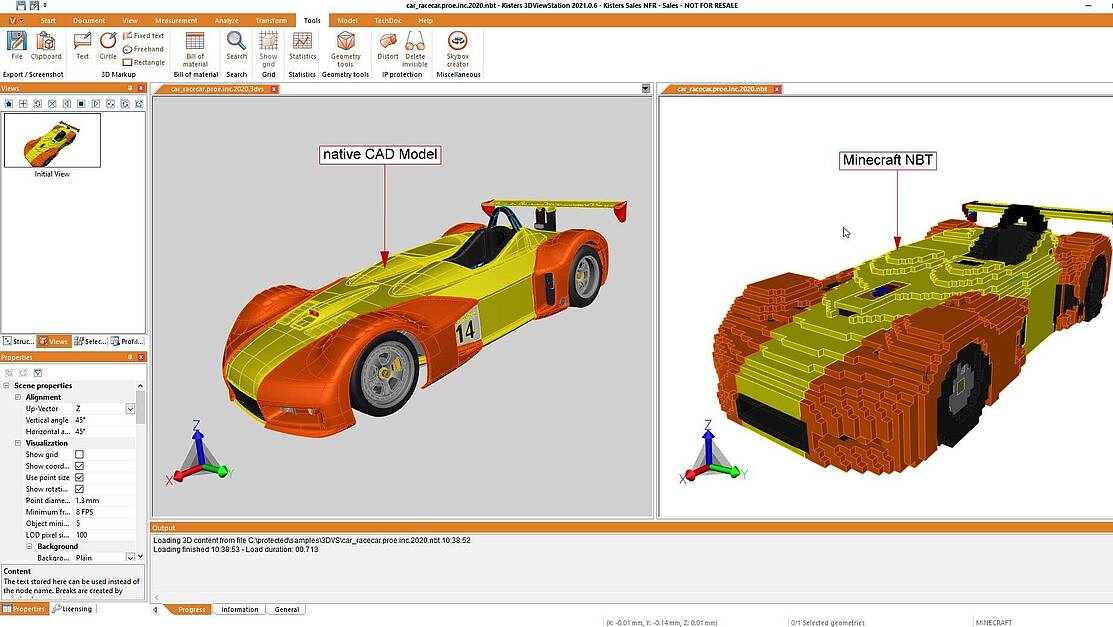
Task: Choose the Freehand markup tool
Action: coord(143,49)
